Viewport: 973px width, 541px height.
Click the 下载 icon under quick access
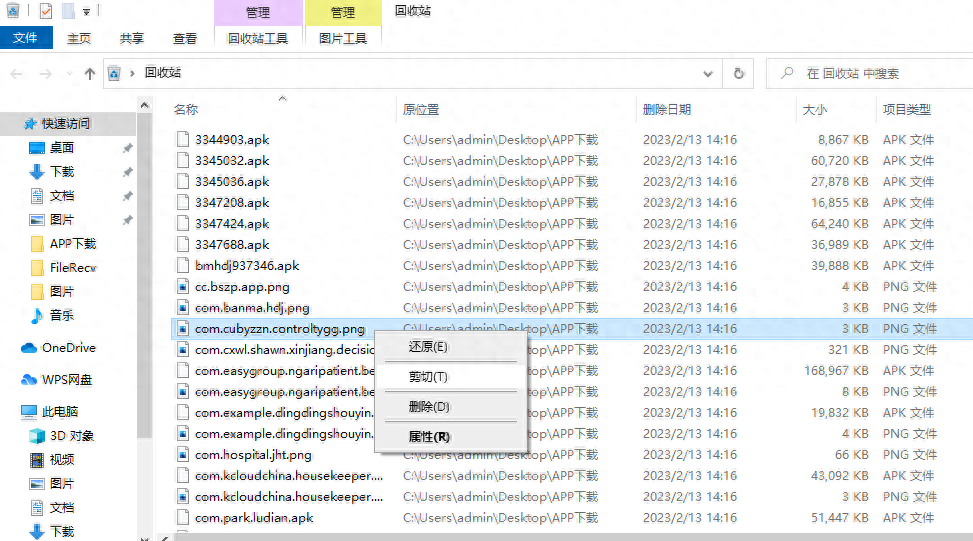37,172
